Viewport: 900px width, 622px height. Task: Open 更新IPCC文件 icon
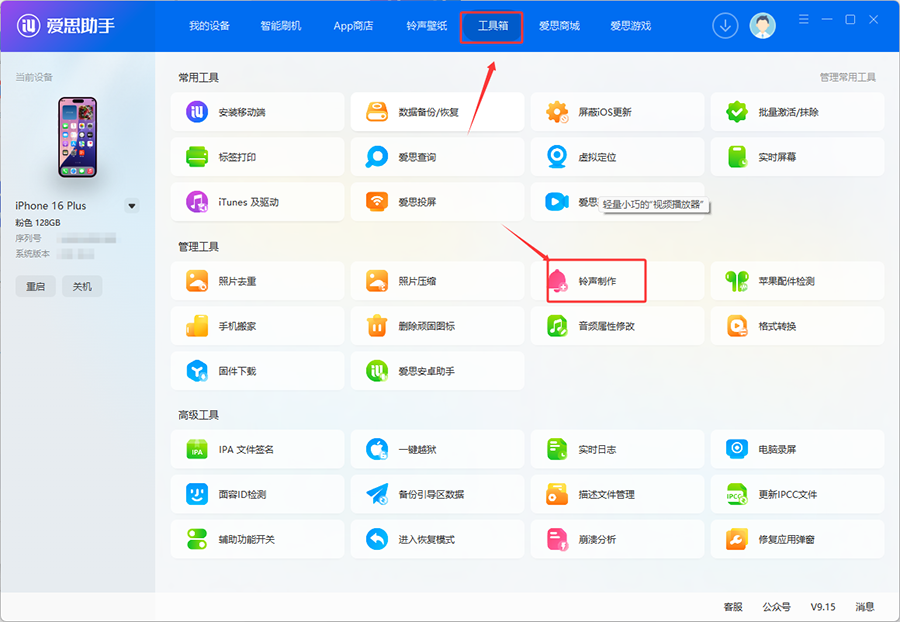pyautogui.click(x=737, y=494)
